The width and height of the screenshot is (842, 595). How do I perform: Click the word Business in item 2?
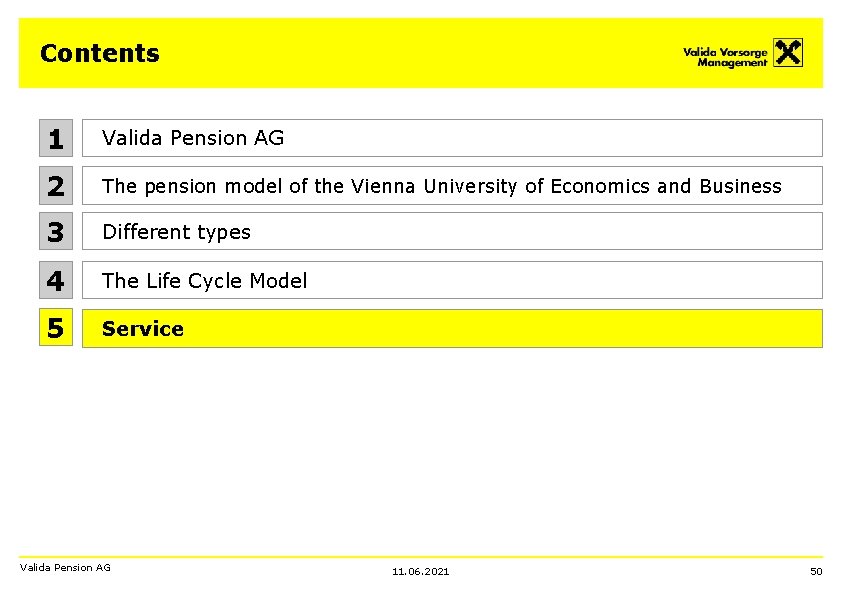click(x=741, y=186)
